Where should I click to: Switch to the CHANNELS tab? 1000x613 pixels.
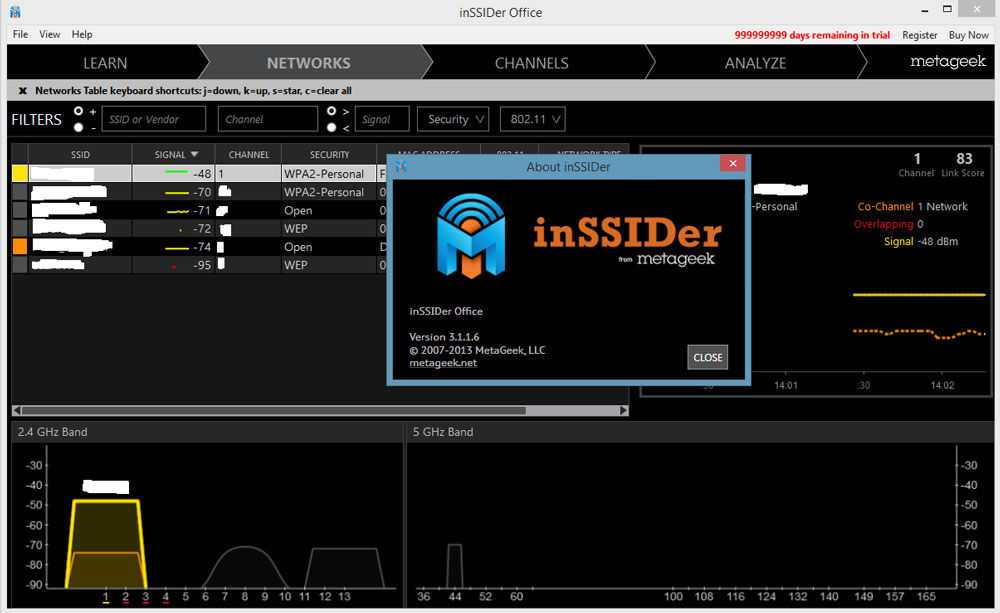tap(531, 63)
